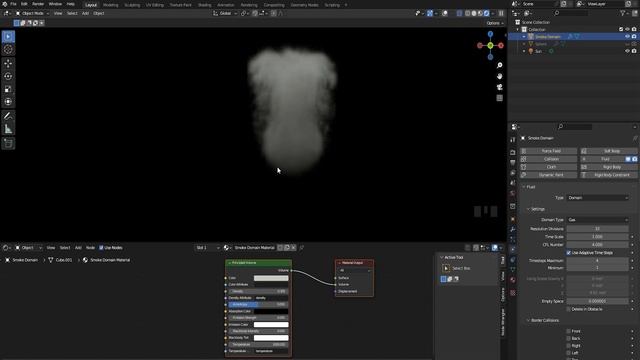Open the Render properties tab icon

coord(513,152)
